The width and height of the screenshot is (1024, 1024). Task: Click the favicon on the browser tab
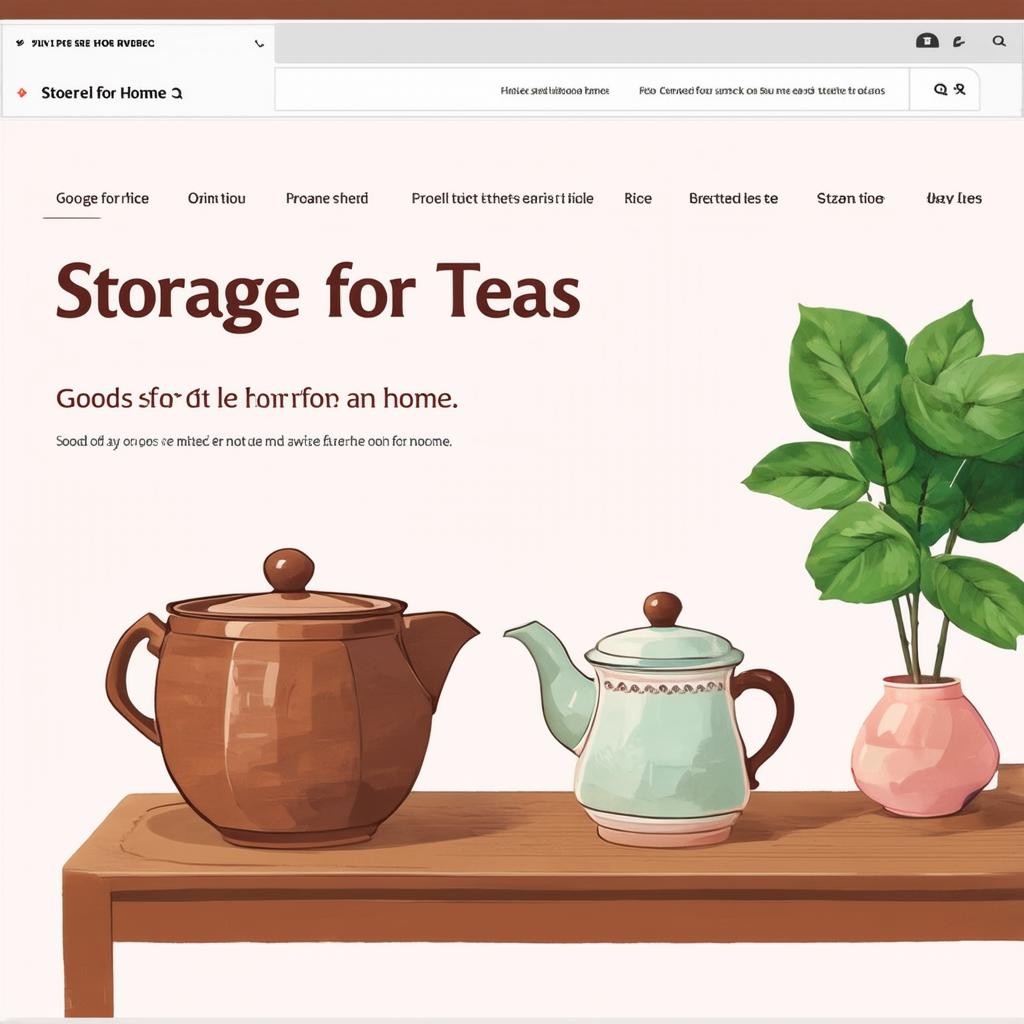[20, 44]
